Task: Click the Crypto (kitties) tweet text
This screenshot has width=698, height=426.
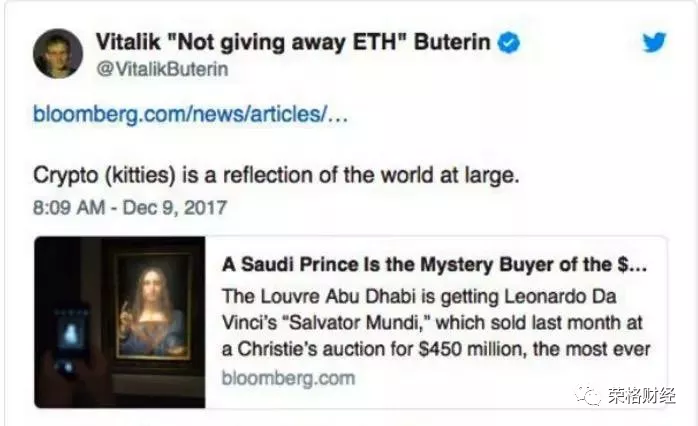Action: point(276,175)
